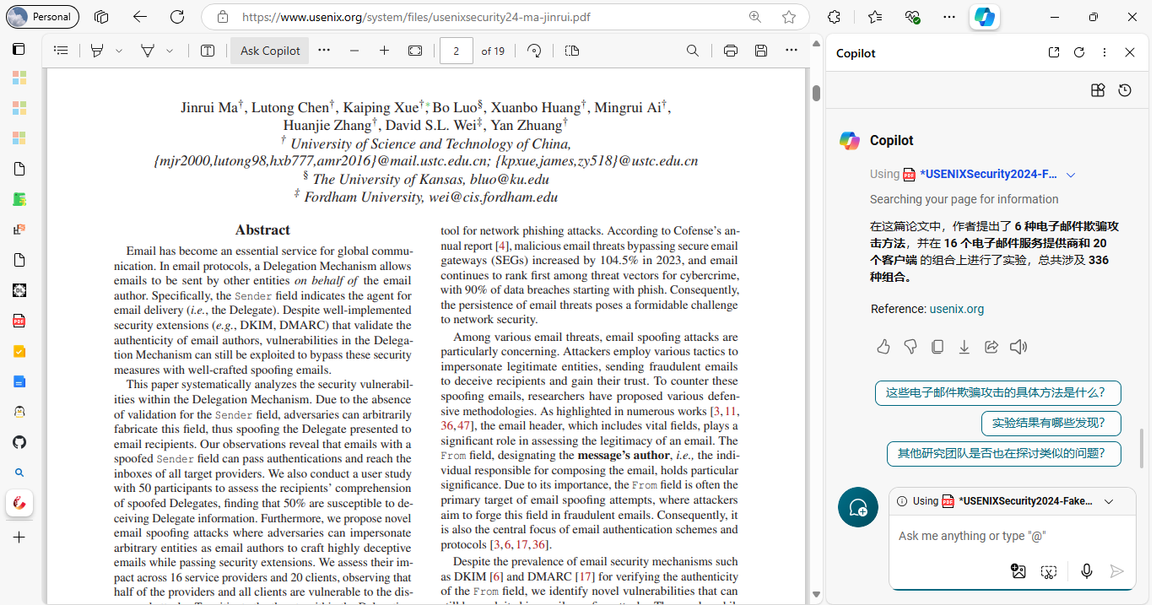Open browser tab actions workspaces icon
Viewport: 1152px width, 605px height.
point(101,16)
